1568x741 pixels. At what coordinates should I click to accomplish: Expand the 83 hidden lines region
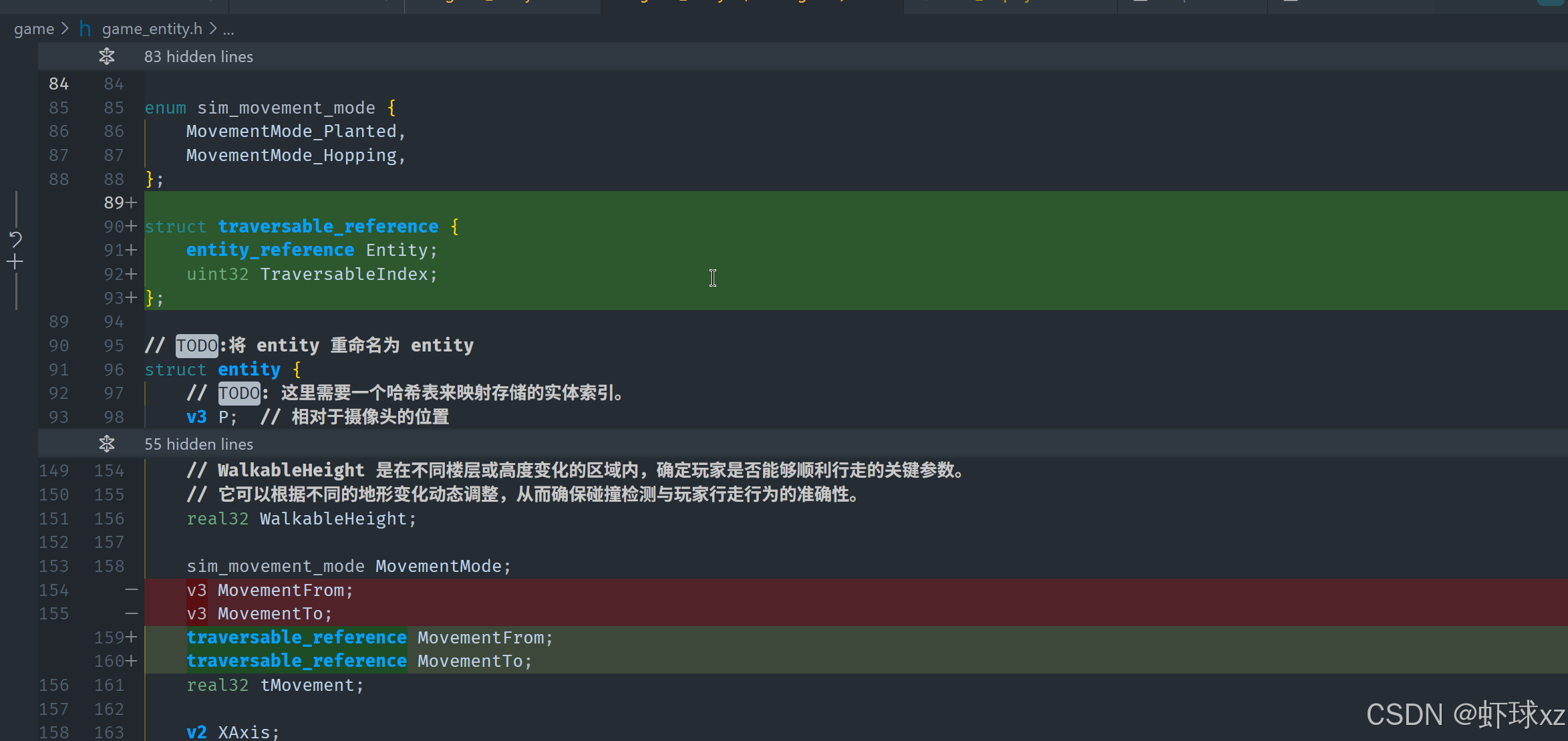(x=198, y=57)
